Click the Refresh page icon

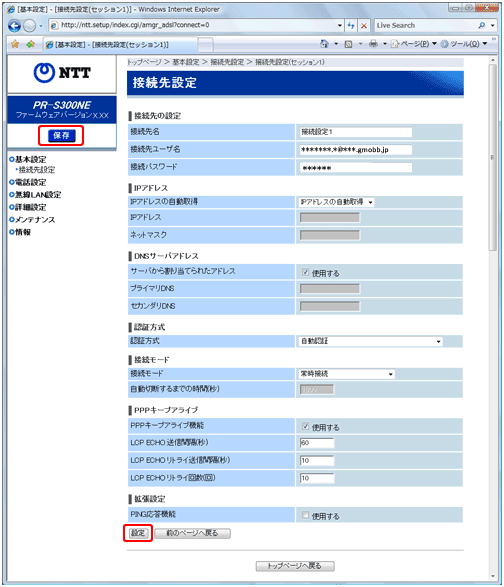click(x=351, y=25)
